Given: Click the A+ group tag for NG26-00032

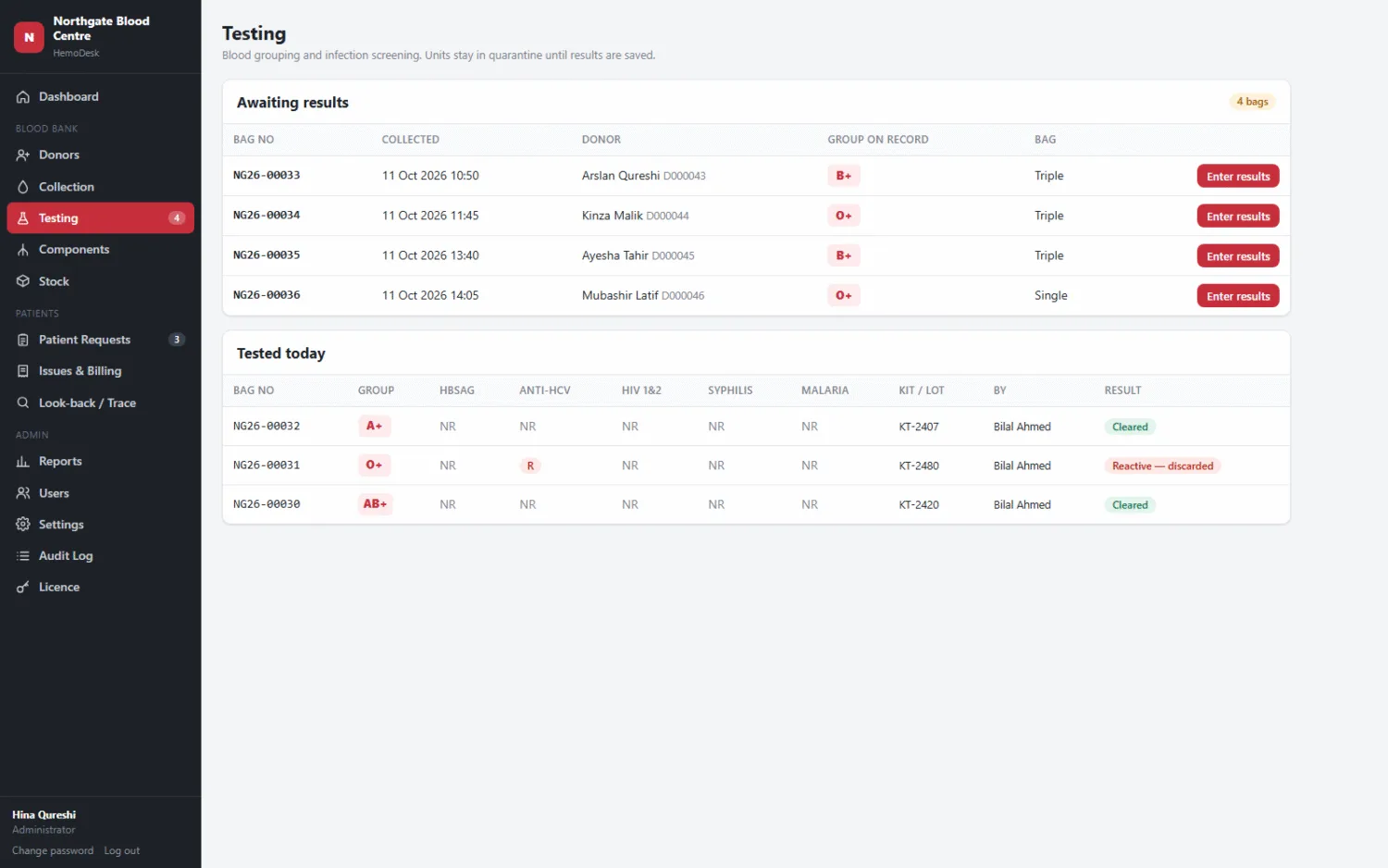Looking at the screenshot, I should pyautogui.click(x=374, y=427).
